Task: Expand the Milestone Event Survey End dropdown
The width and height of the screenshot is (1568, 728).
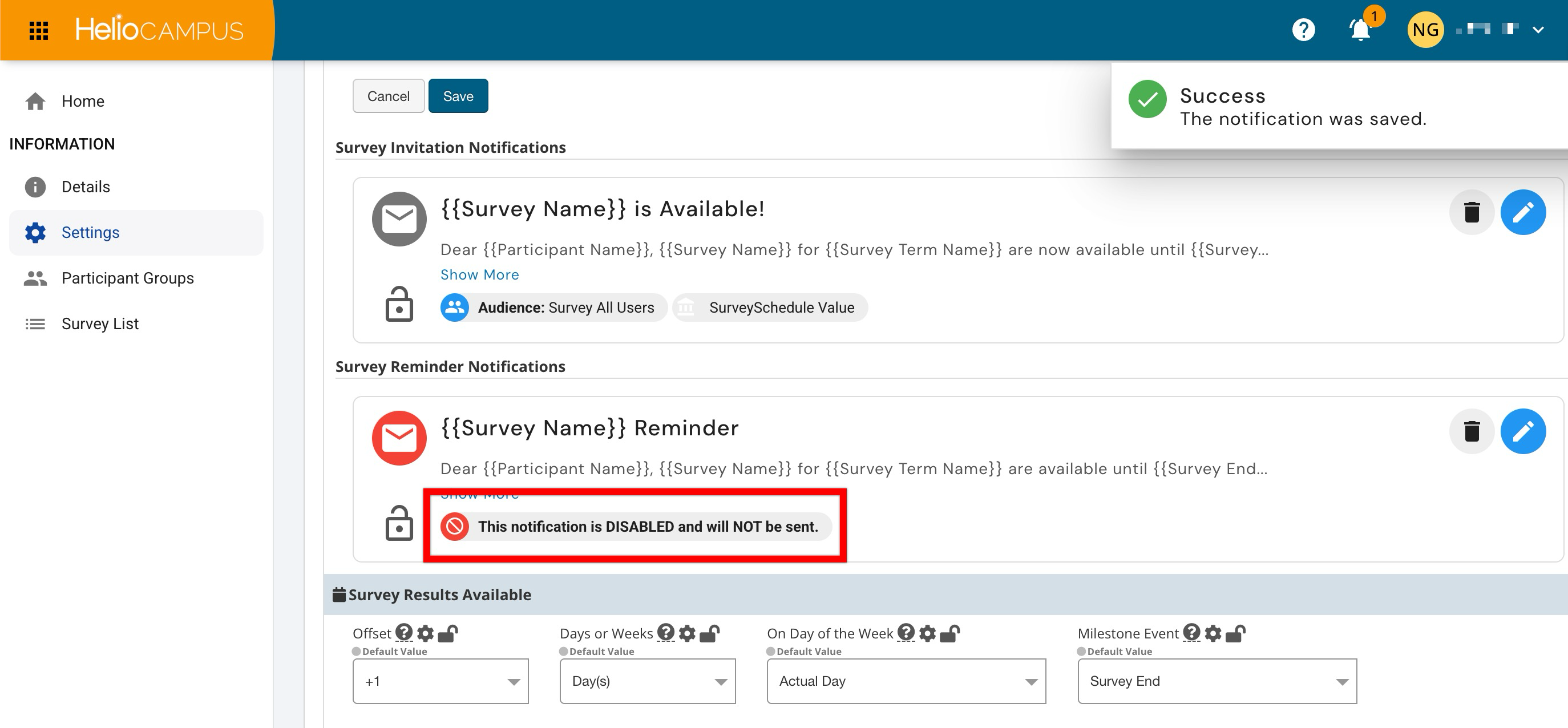Action: 1217,681
